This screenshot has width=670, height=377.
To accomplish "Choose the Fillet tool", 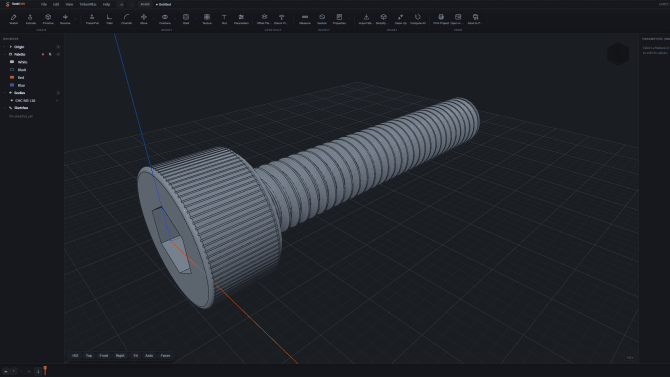I will (109, 19).
